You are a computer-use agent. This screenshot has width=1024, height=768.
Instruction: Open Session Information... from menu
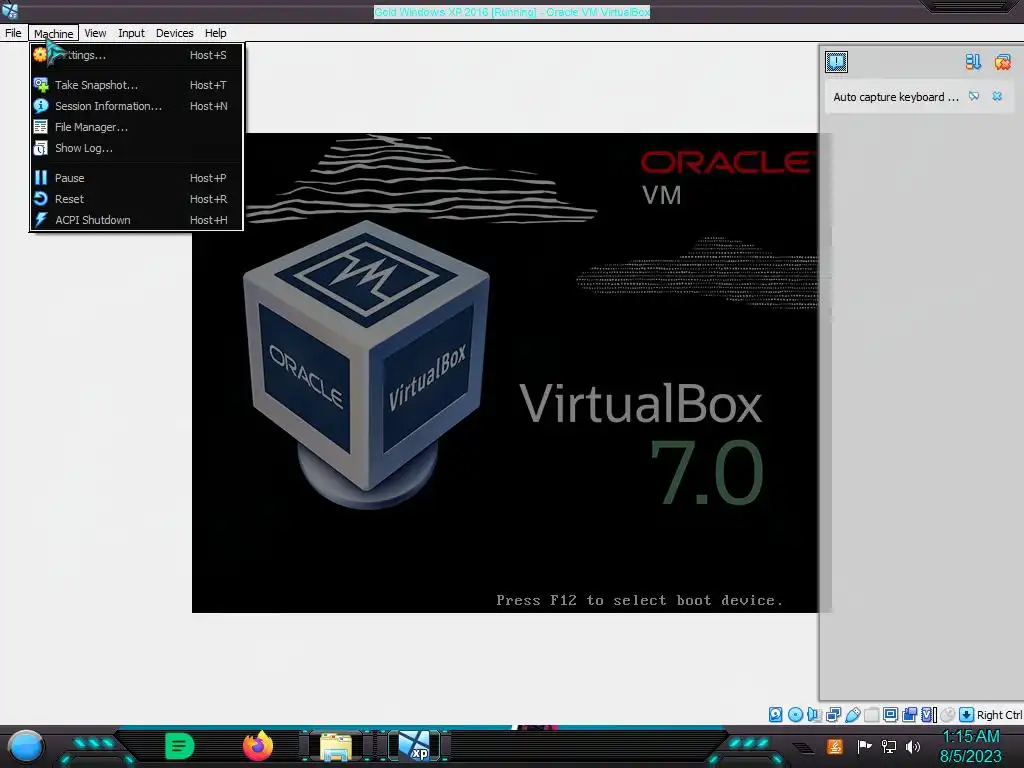(x=136, y=106)
